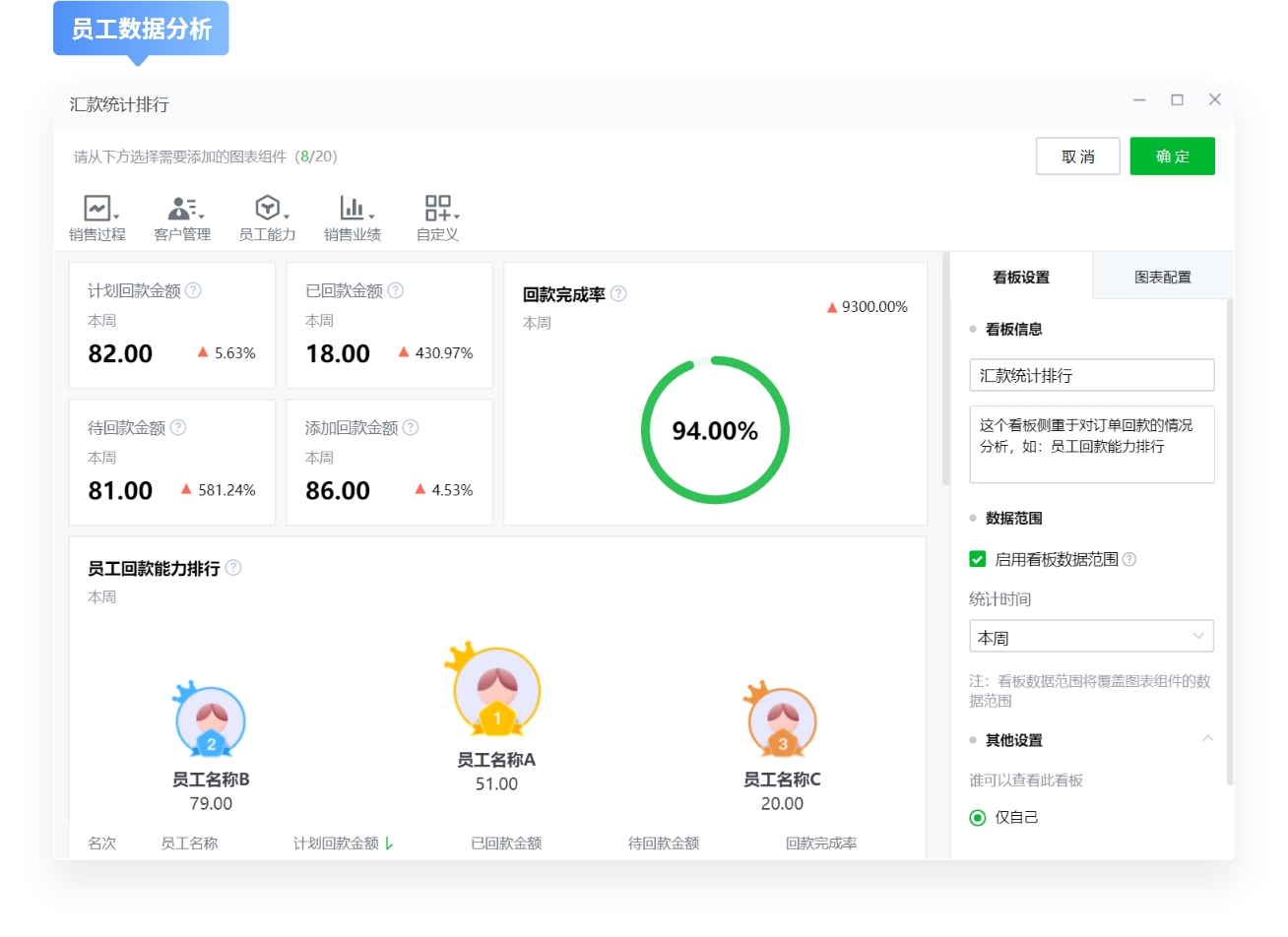Viewport: 1288px width, 937px height.
Task: Cancel editing via the 取消 button
Action: pos(1077,156)
